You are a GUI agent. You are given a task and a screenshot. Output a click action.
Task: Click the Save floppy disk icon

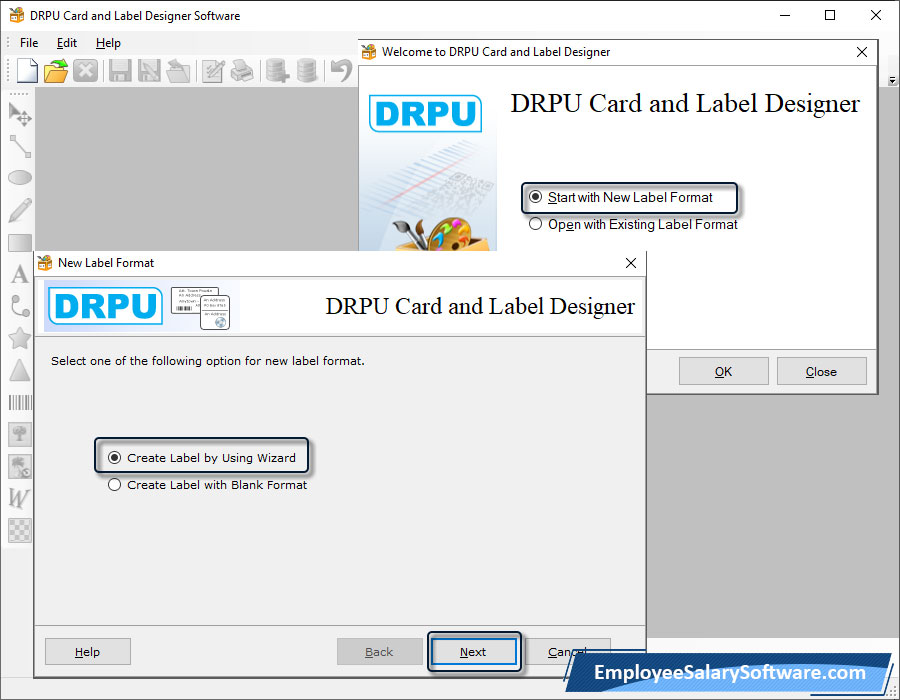pos(121,71)
